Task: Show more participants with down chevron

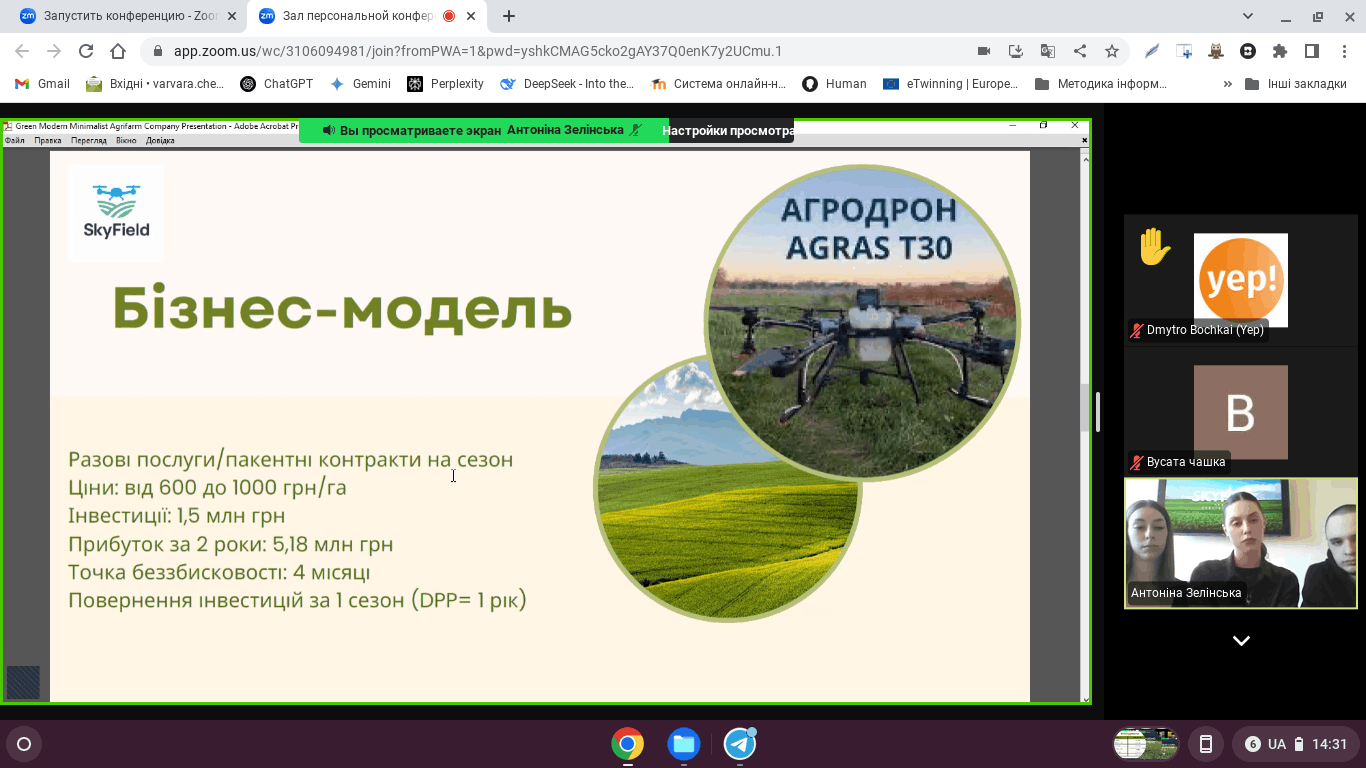Action: click(1241, 641)
